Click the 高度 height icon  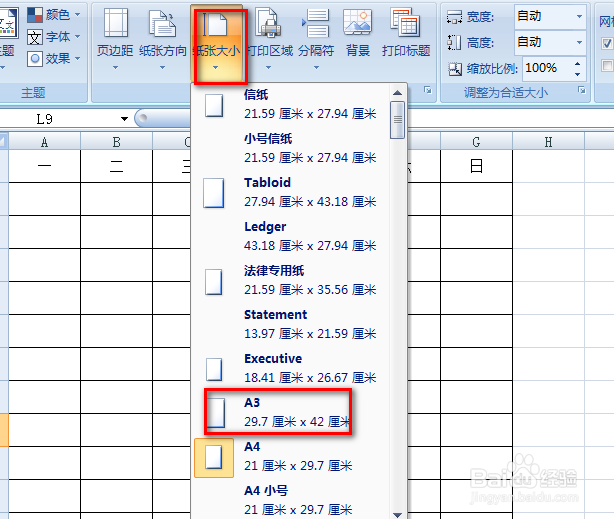(x=455, y=43)
